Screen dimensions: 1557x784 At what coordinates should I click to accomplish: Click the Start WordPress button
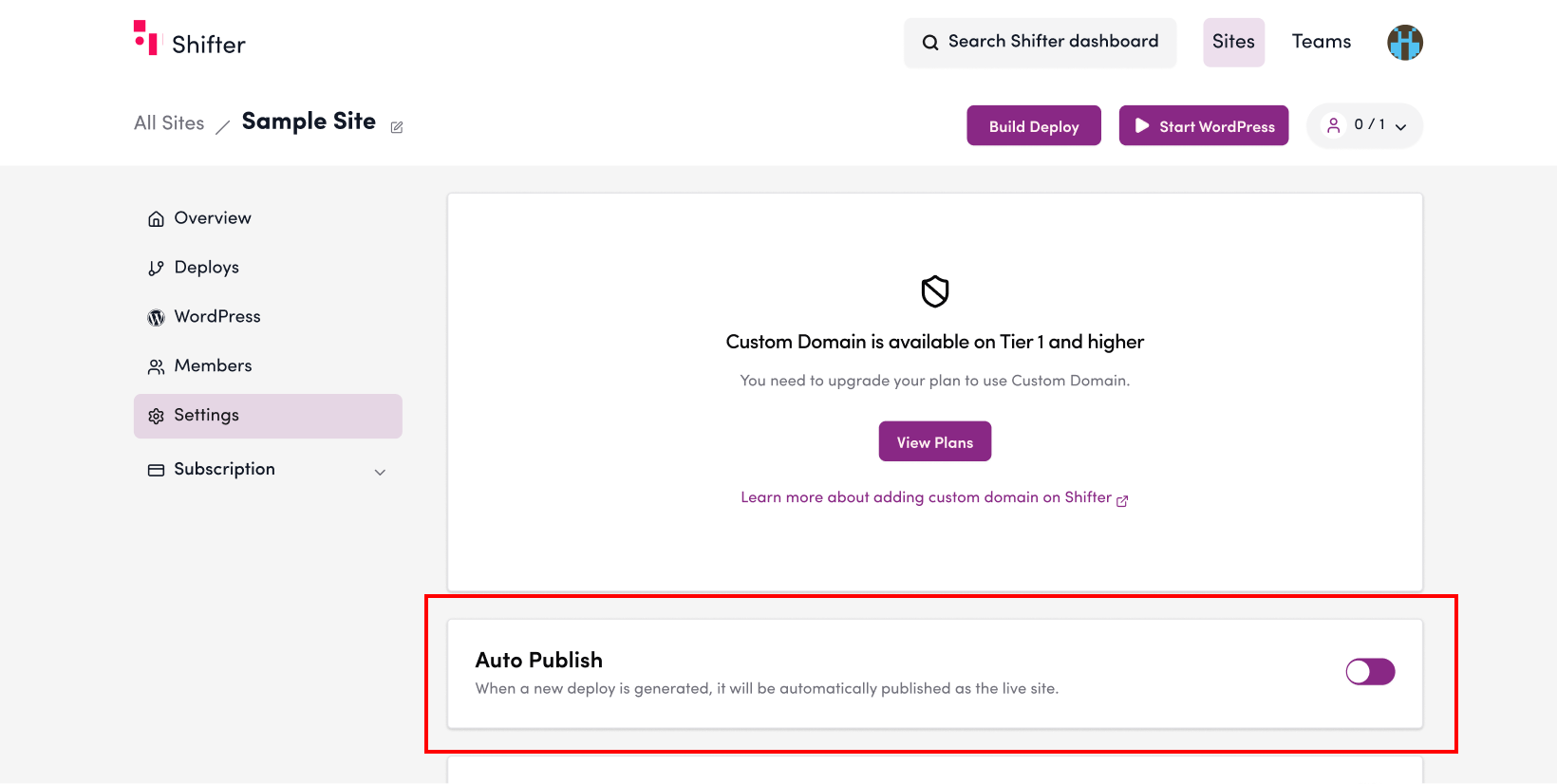(x=1204, y=125)
